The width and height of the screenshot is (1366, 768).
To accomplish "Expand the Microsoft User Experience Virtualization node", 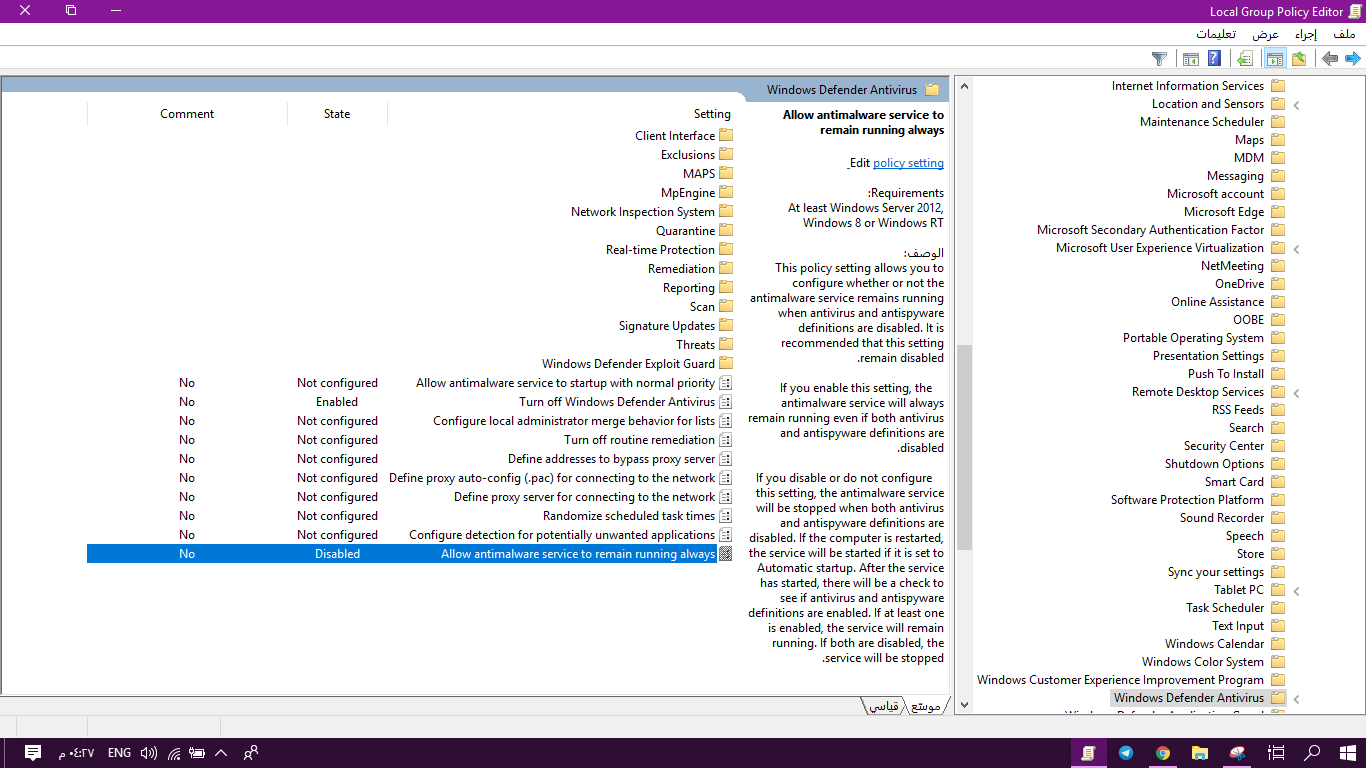I will (x=1296, y=248).
